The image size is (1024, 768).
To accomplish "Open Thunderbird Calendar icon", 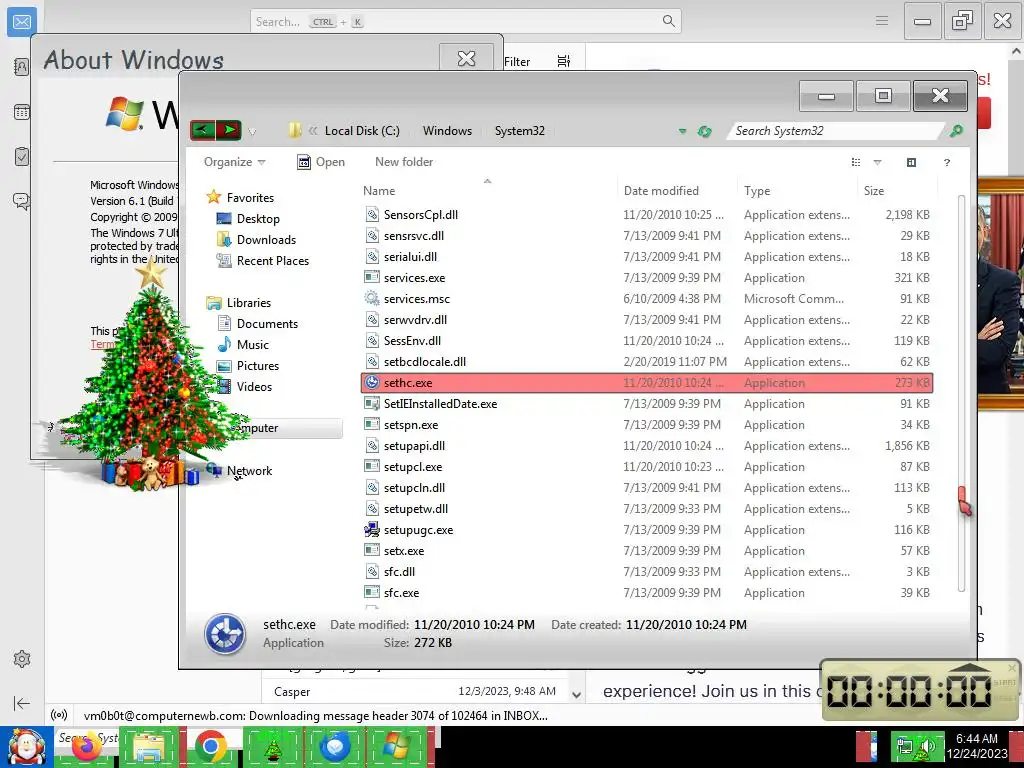I will click(22, 112).
